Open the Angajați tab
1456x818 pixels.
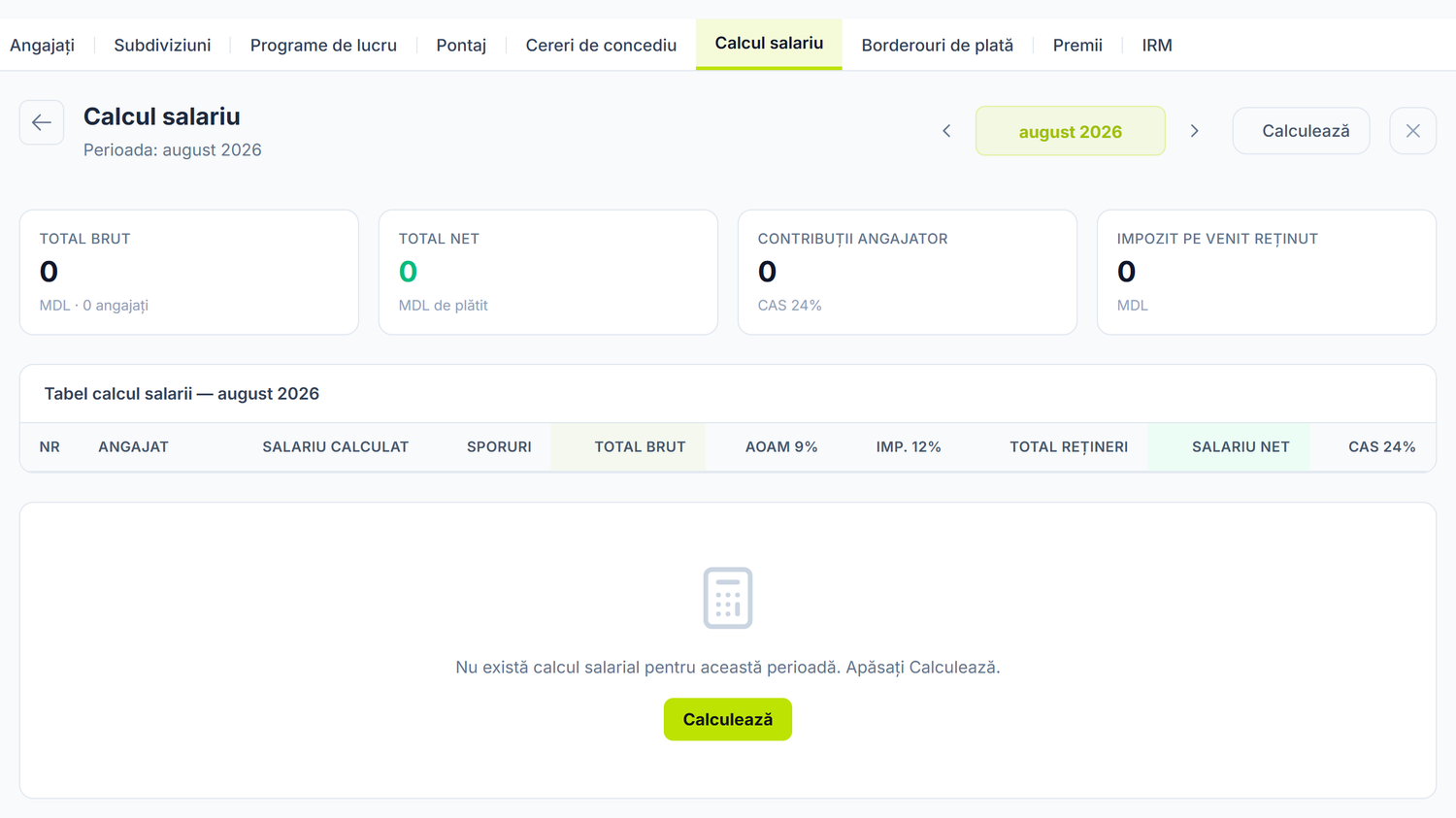pos(42,46)
